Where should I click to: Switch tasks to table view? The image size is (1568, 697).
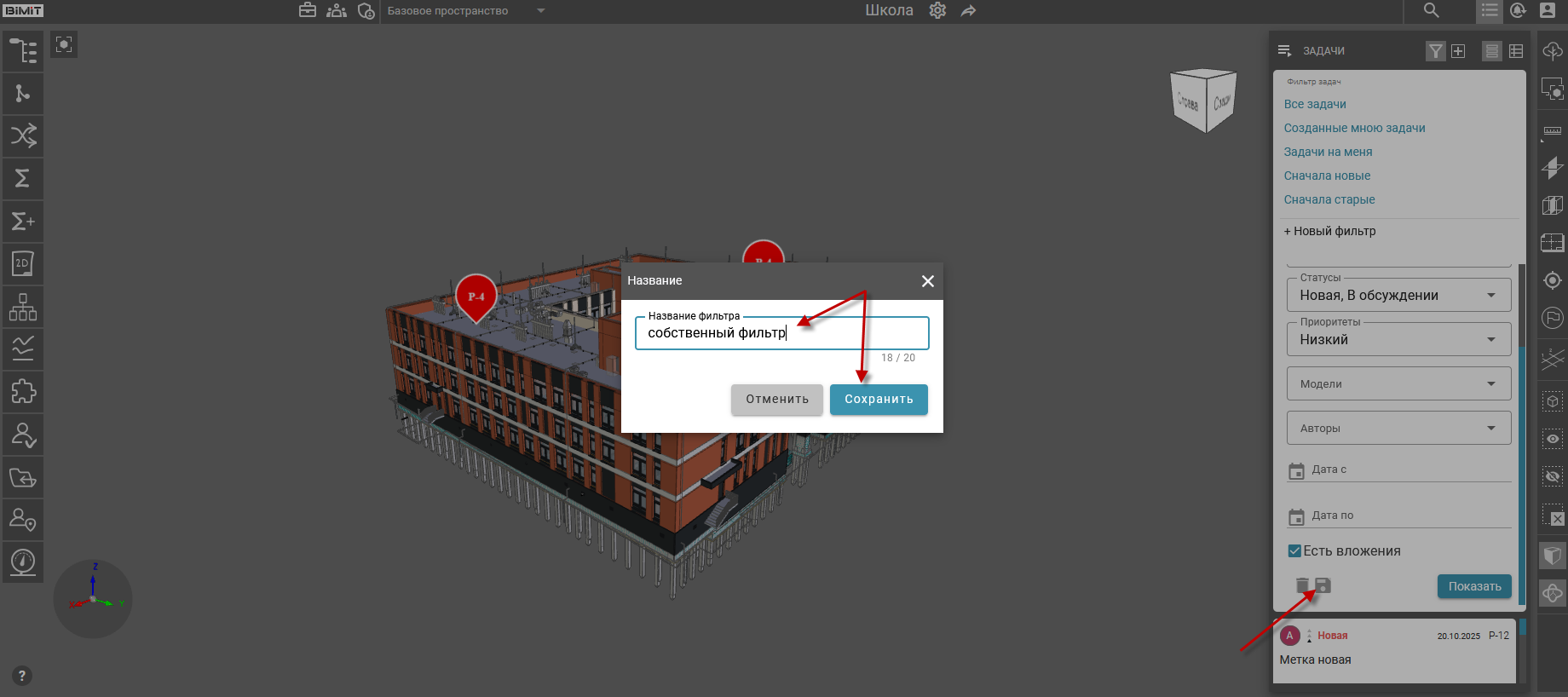pos(1516,51)
